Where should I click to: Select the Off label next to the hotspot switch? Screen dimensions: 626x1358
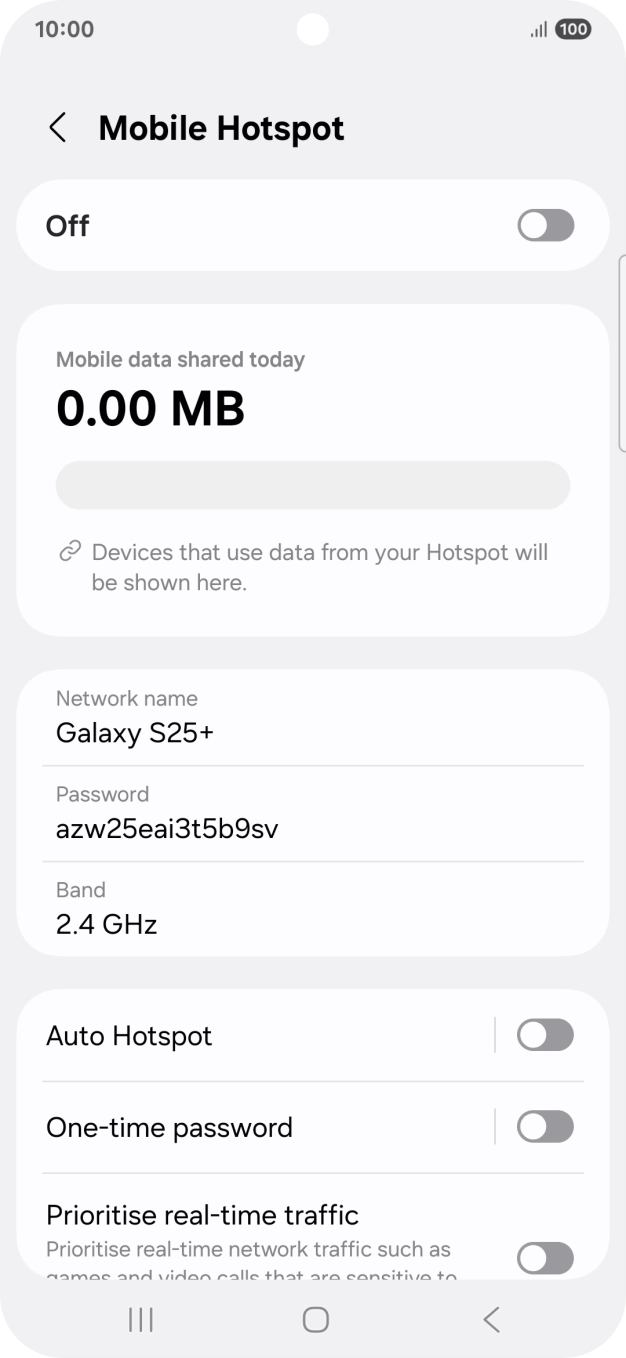[x=67, y=225]
